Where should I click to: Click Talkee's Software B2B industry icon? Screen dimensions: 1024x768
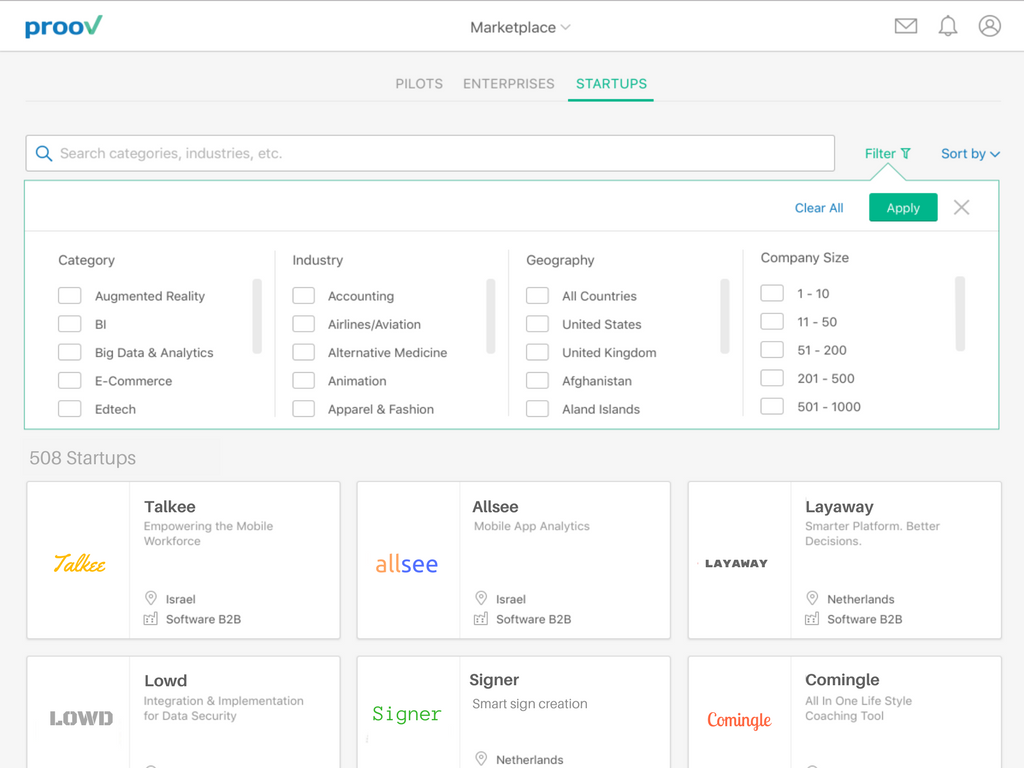coord(151,618)
